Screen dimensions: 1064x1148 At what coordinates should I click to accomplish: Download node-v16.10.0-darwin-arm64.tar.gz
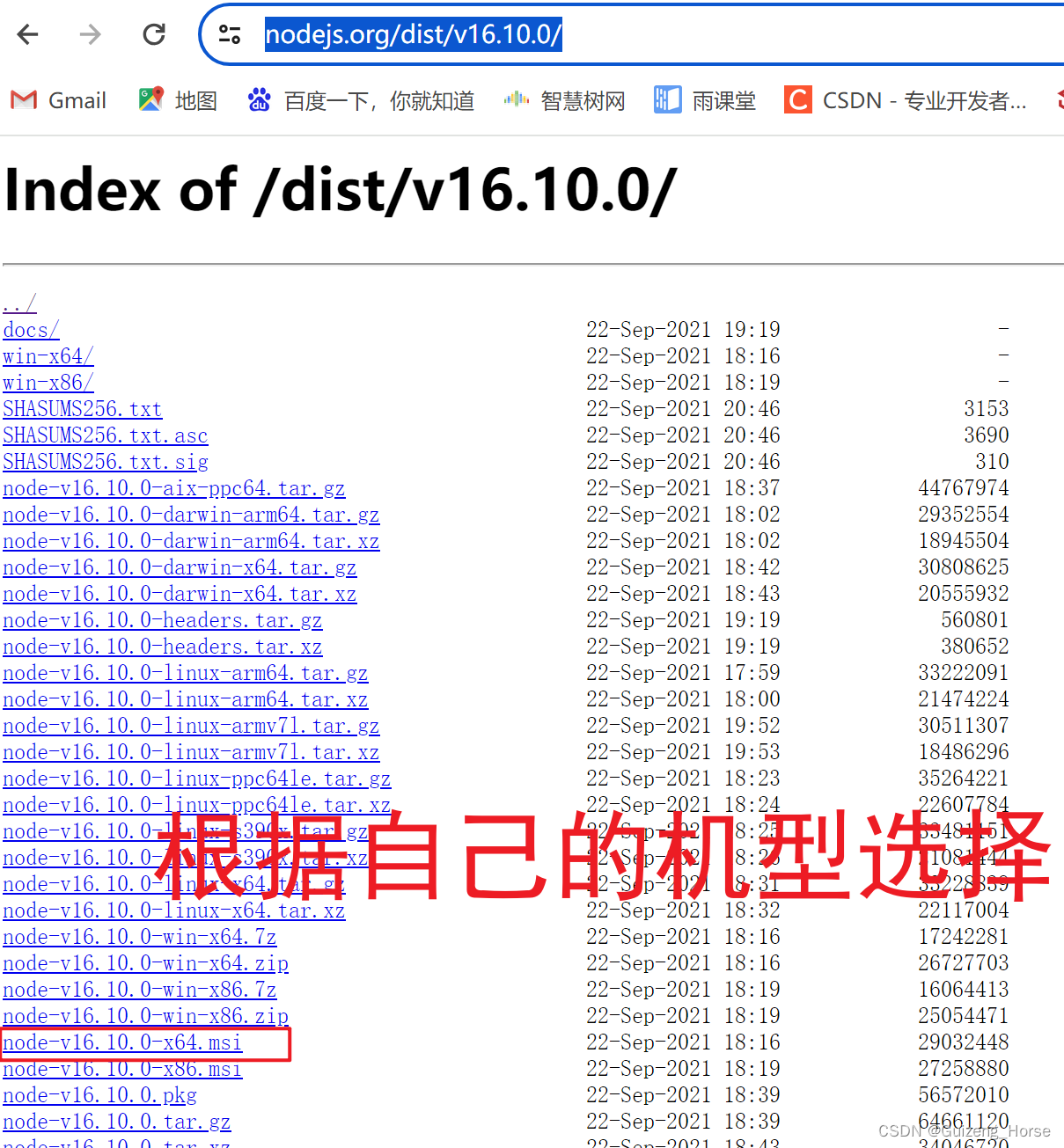click(x=190, y=515)
